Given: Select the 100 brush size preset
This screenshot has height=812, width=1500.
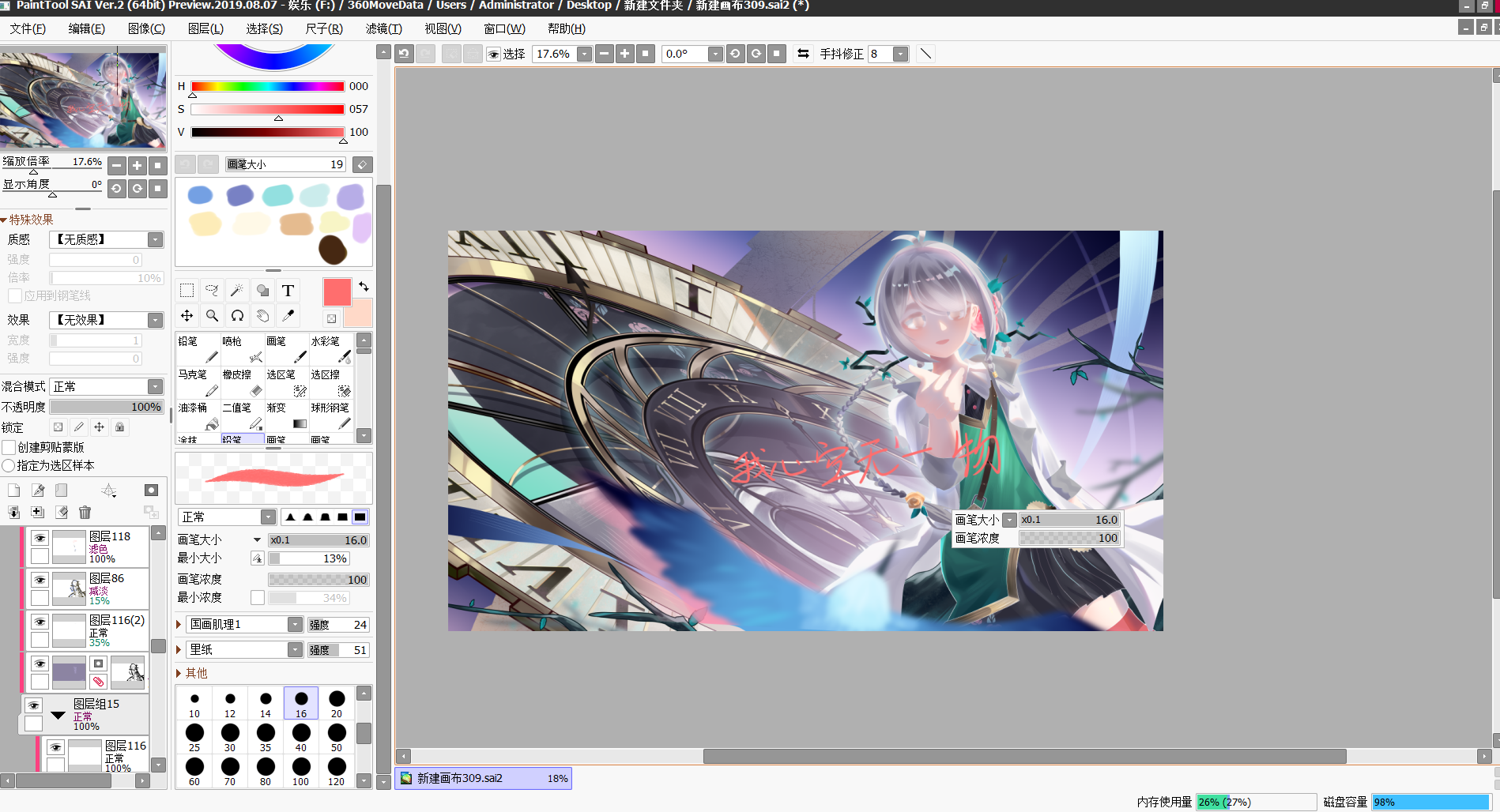Looking at the screenshot, I should click(301, 771).
